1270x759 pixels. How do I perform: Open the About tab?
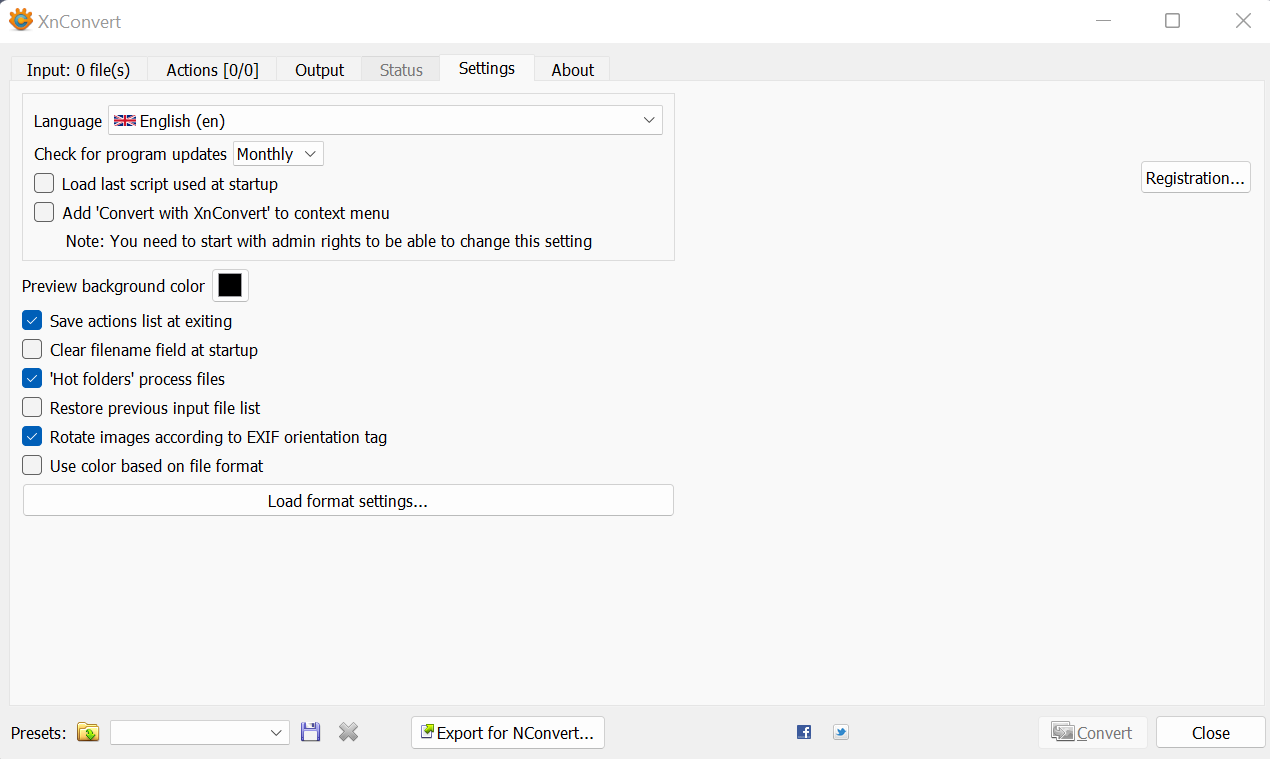click(573, 70)
